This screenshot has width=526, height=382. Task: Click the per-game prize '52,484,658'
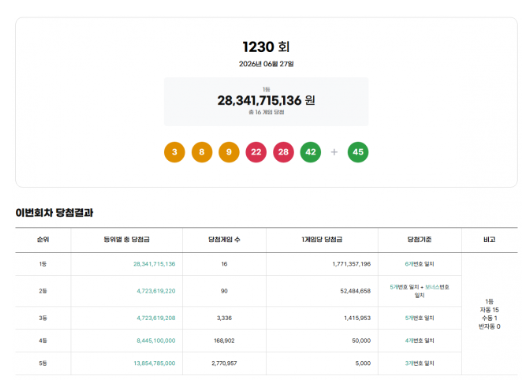356,291
